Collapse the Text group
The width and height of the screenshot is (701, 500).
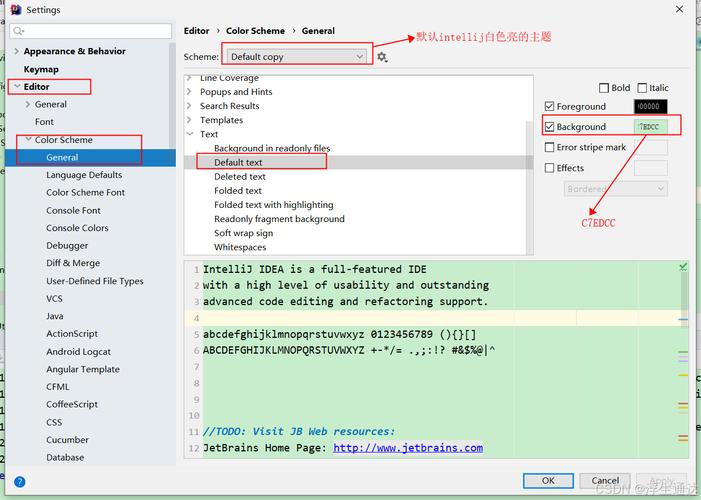pyautogui.click(x=190, y=134)
